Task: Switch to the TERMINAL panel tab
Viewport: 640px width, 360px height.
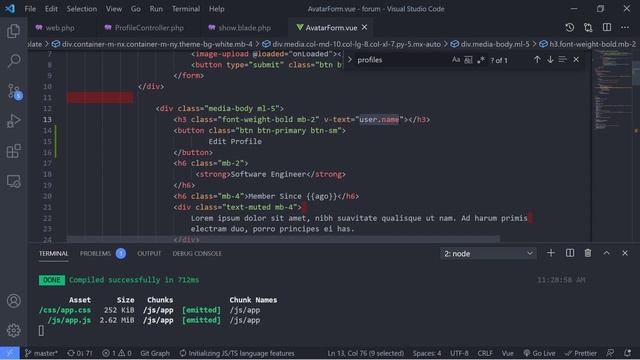Action: click(53, 253)
